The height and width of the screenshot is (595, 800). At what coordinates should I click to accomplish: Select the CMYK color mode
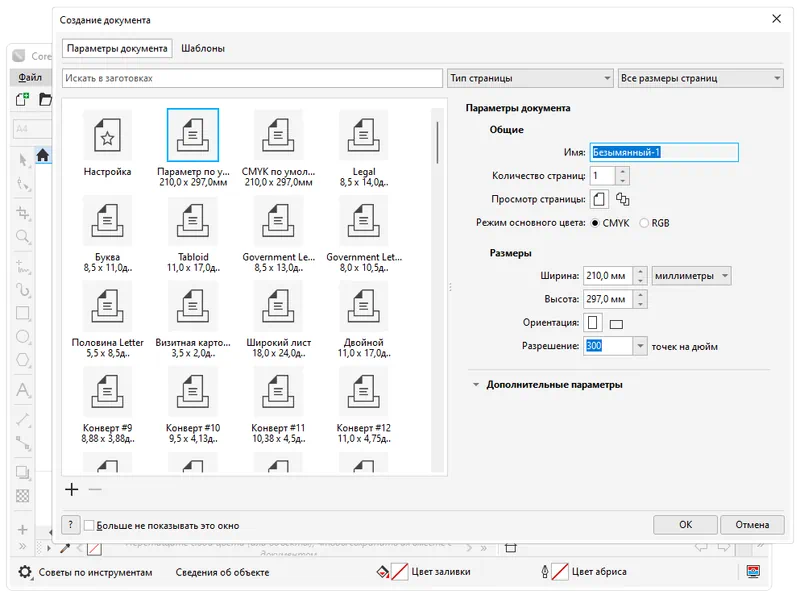[x=597, y=223]
